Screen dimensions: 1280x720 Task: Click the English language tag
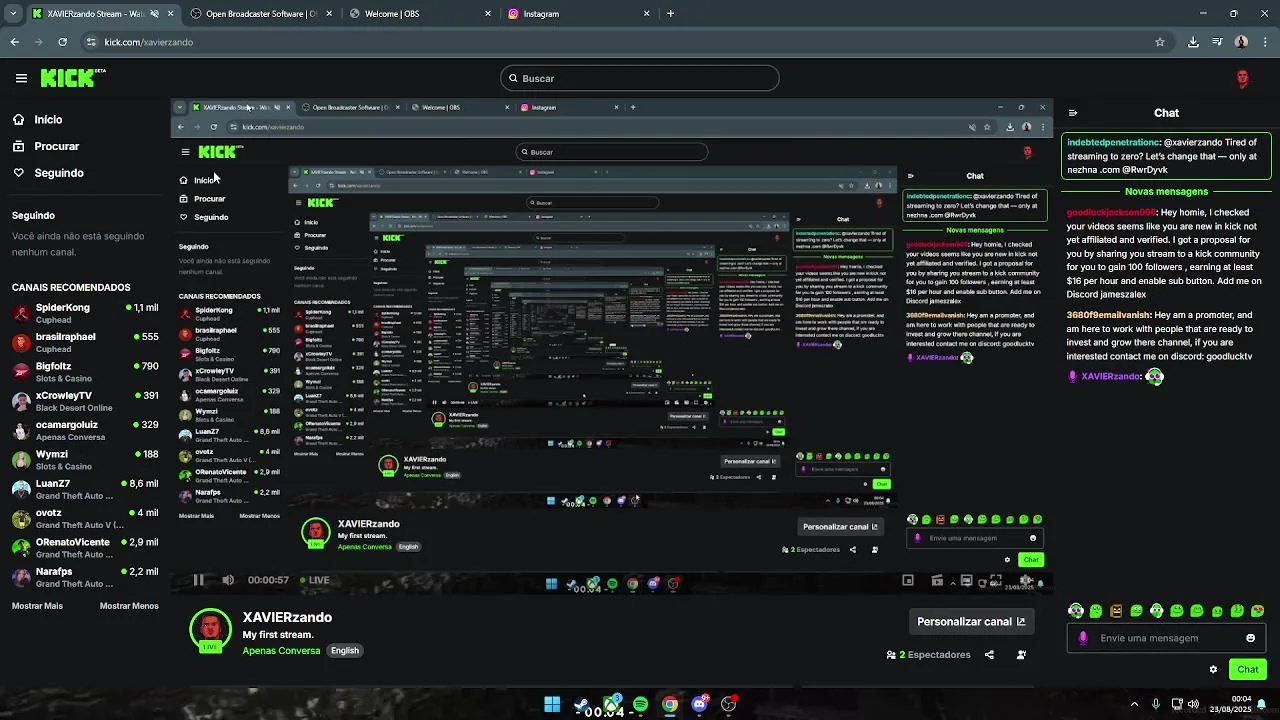pos(345,651)
